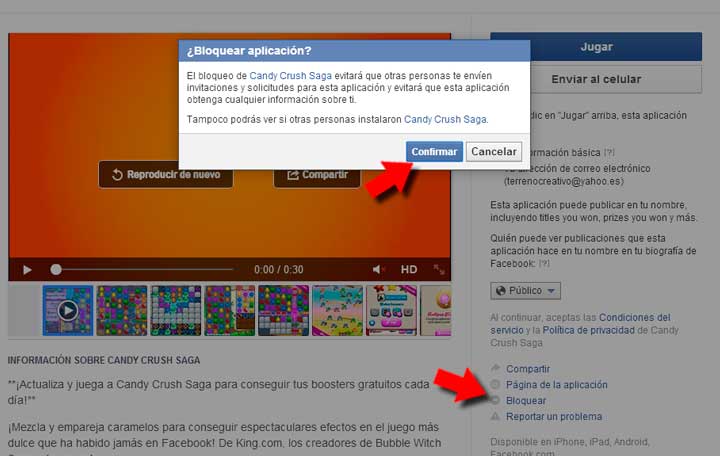This screenshot has width=720, height=456.
Task: Click Reportar un problema link
Action: tap(554, 416)
